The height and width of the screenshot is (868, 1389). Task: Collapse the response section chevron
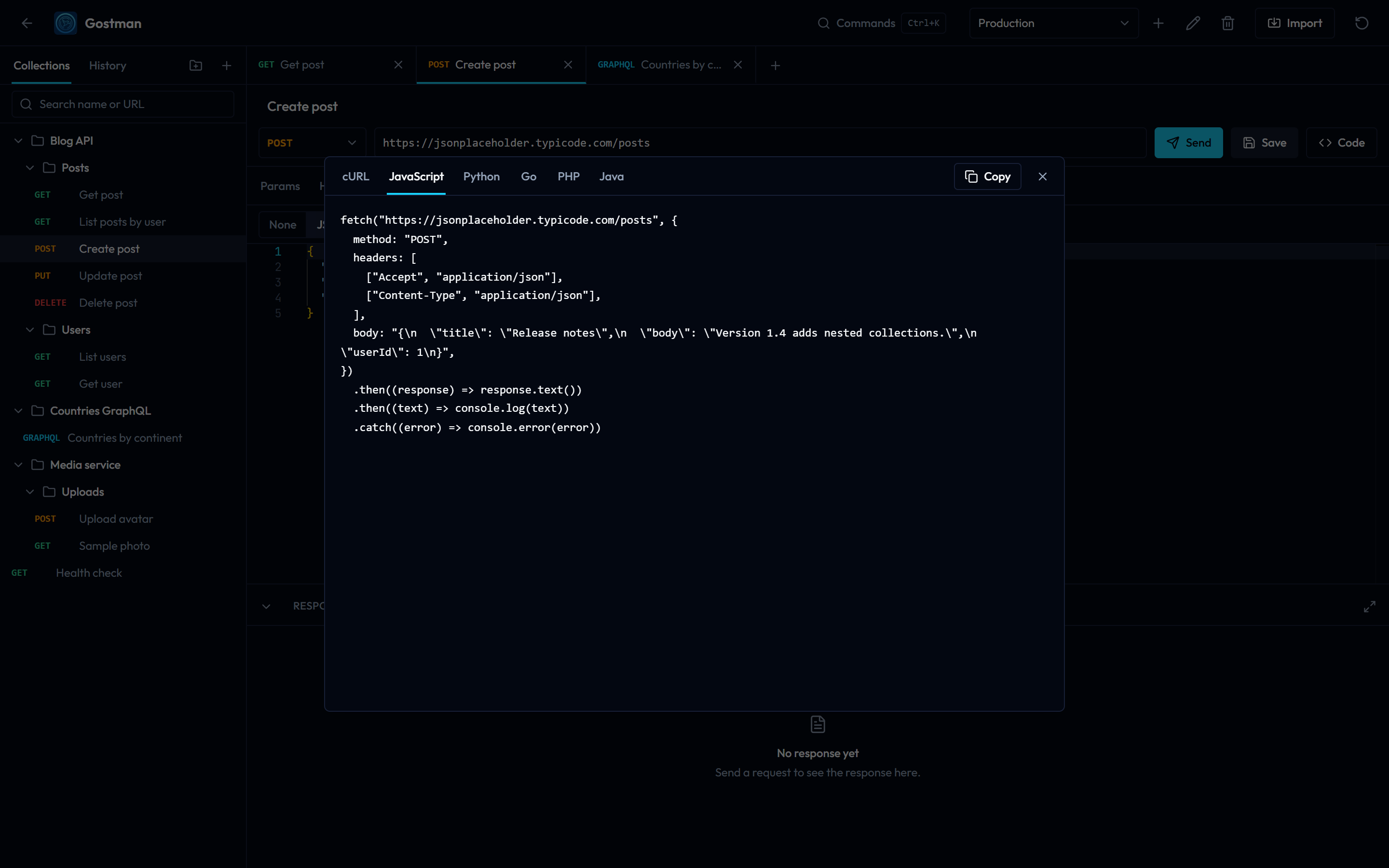(266, 606)
